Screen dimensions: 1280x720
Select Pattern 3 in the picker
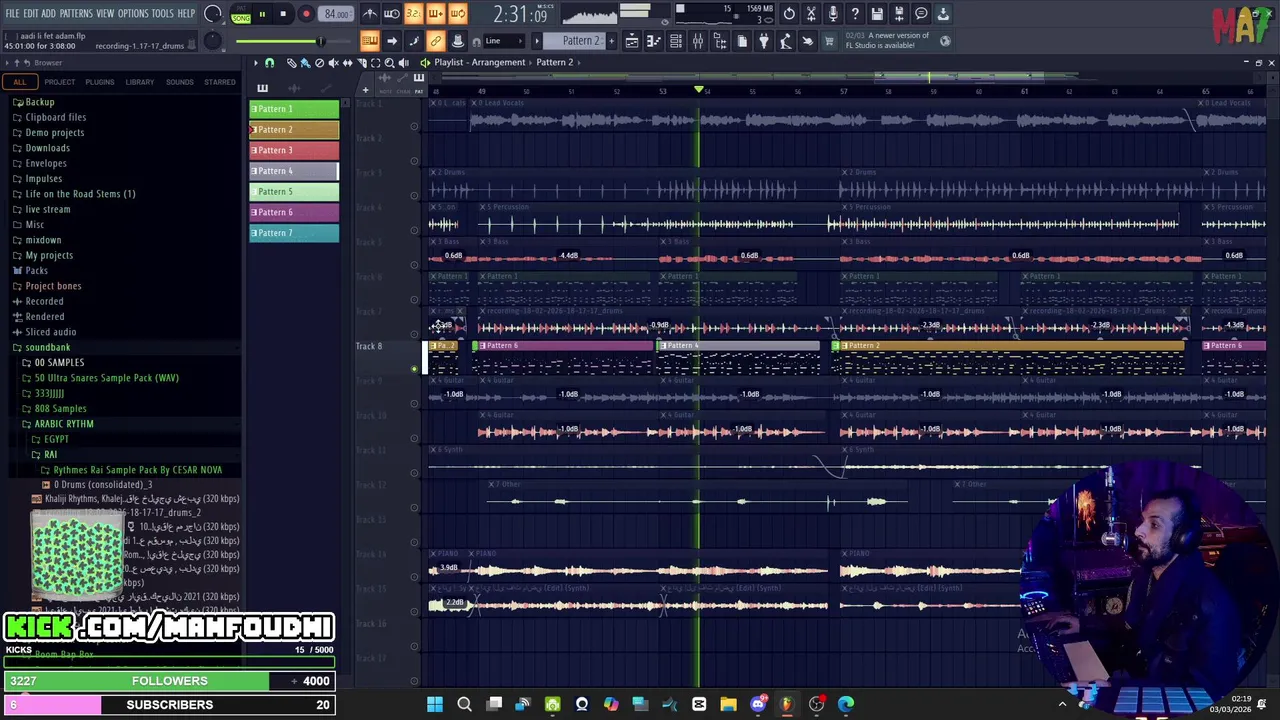[294, 150]
